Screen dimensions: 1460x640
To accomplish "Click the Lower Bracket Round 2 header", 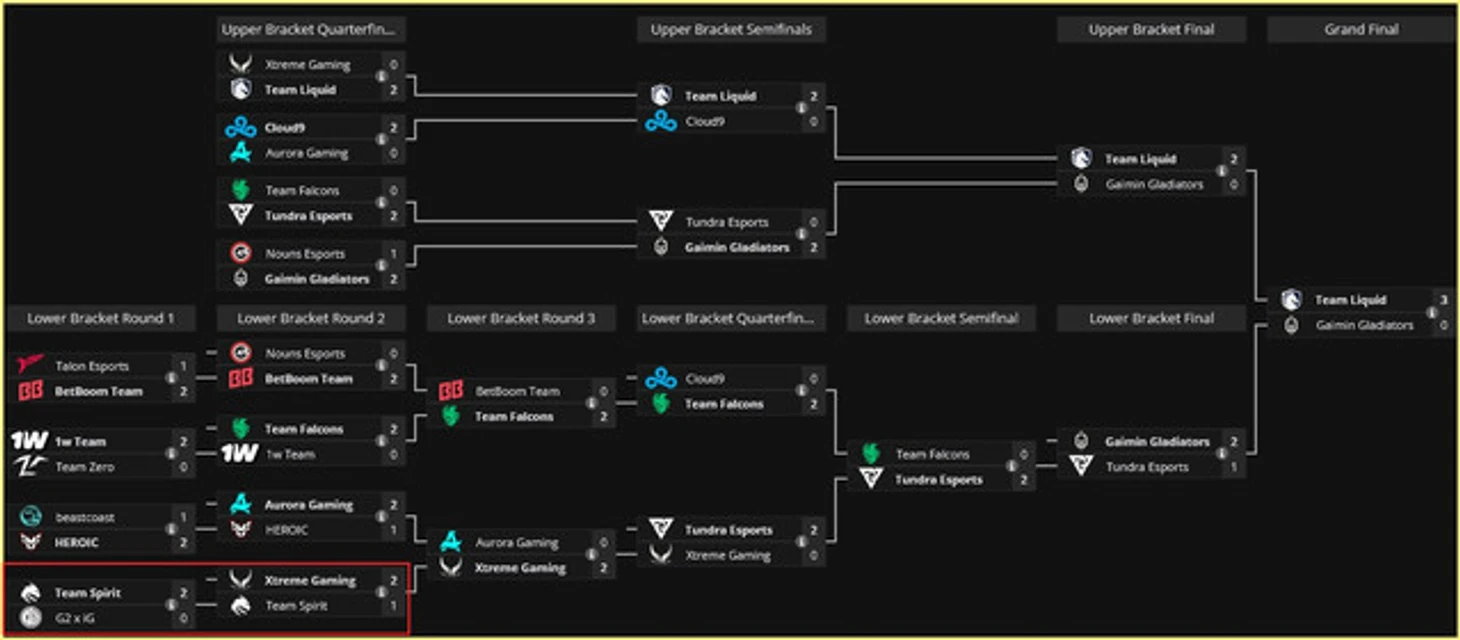I will 311,318.
